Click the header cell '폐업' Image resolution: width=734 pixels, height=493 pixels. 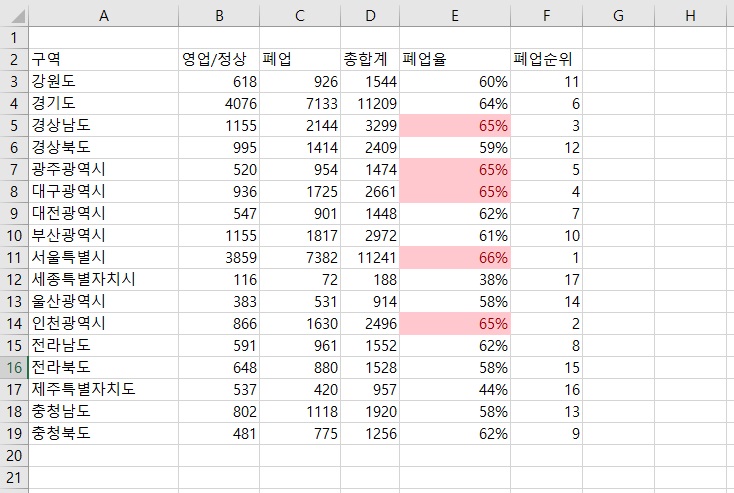300,59
